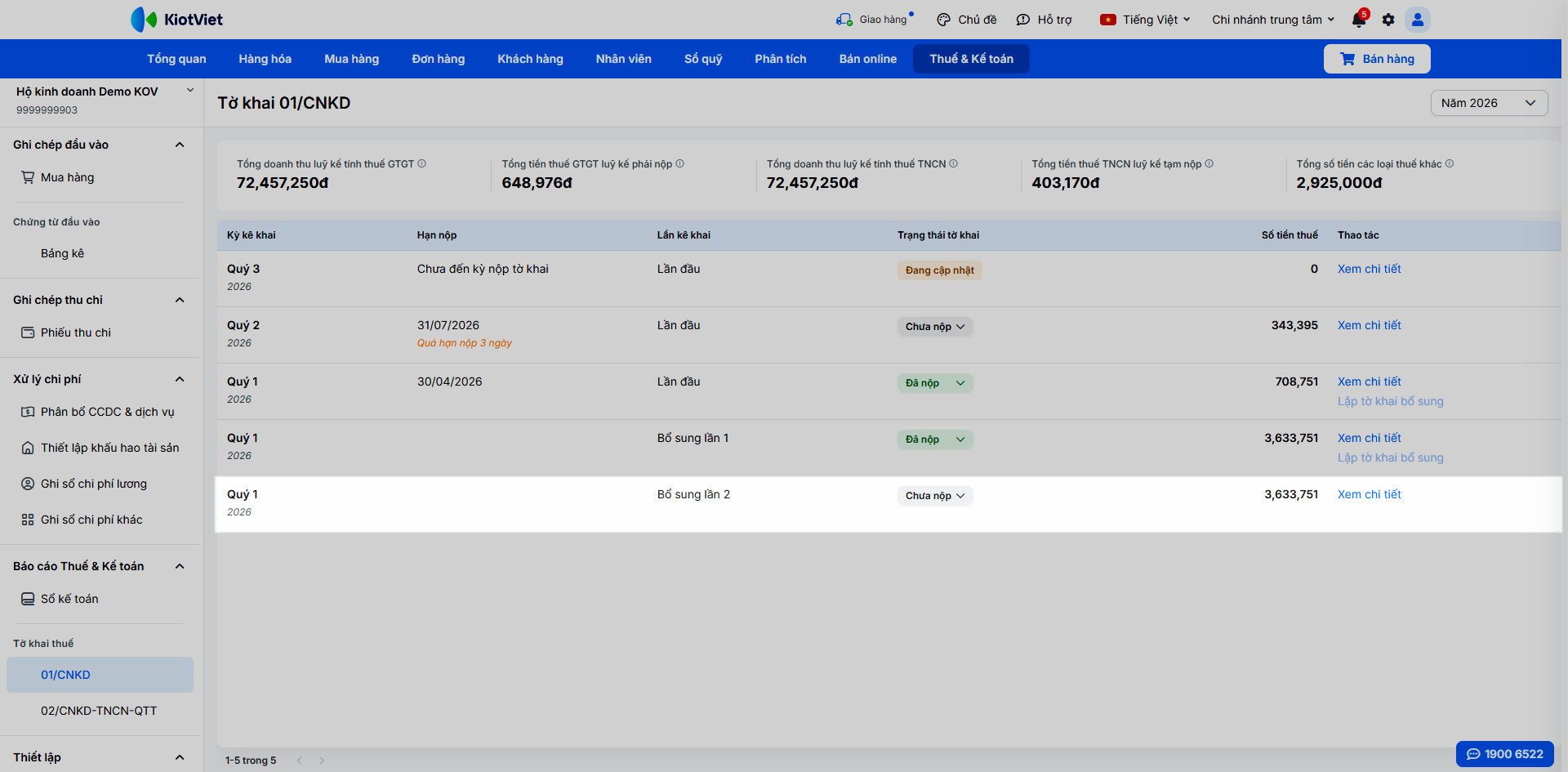1568x772 pixels.
Task: Open Chi nhánh trung tâm branch selector
Action: click(x=1273, y=20)
